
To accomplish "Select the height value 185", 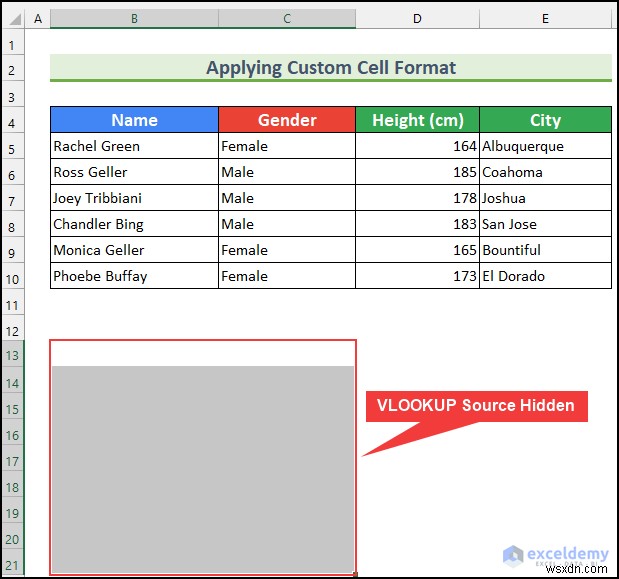I will tap(418, 172).
